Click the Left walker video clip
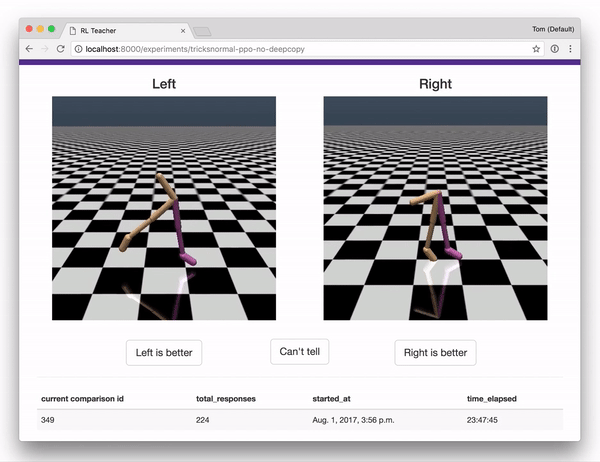600x462 pixels. [x=164, y=208]
